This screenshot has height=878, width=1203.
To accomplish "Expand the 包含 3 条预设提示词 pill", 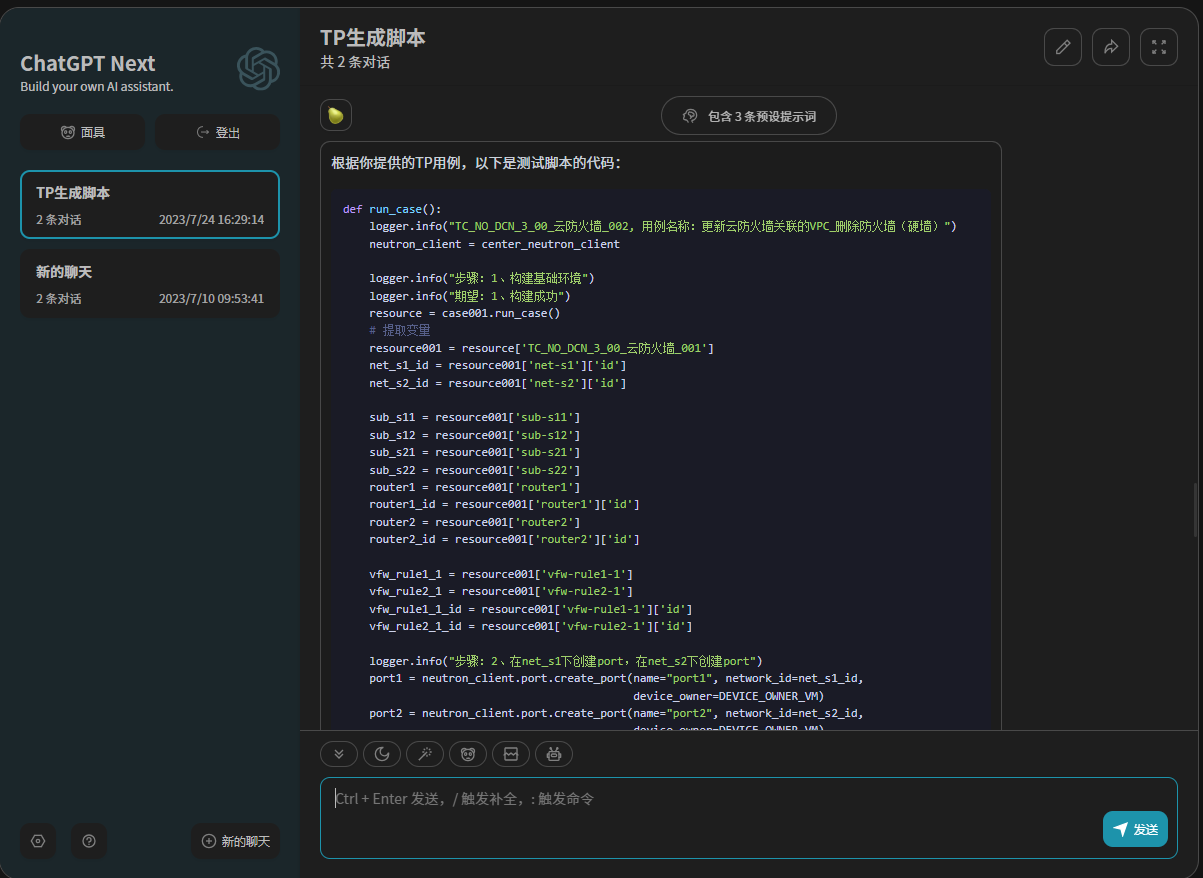I will click(748, 116).
